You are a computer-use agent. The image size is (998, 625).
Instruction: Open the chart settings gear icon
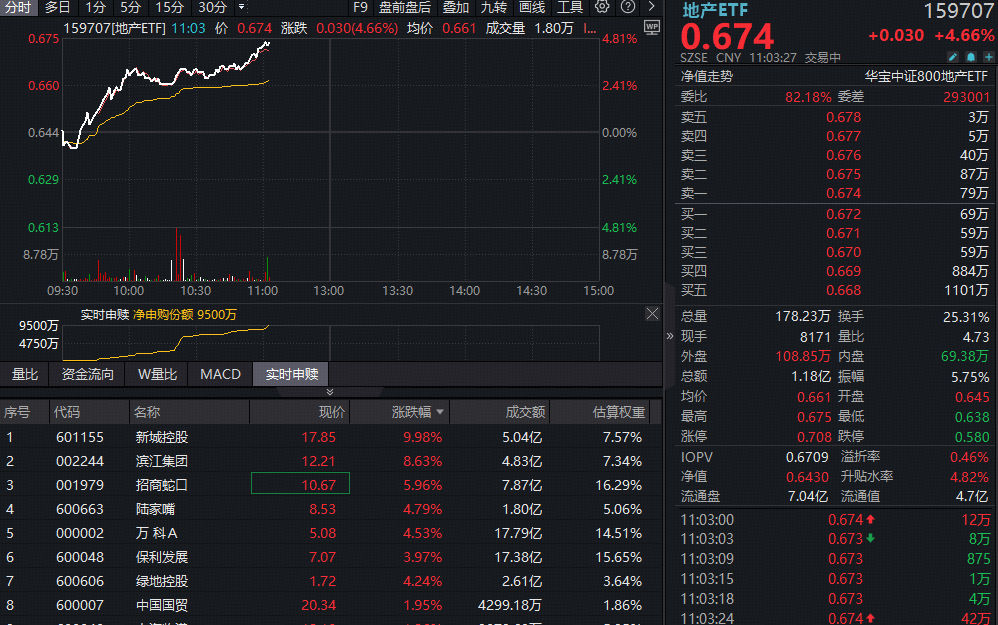click(602, 7)
